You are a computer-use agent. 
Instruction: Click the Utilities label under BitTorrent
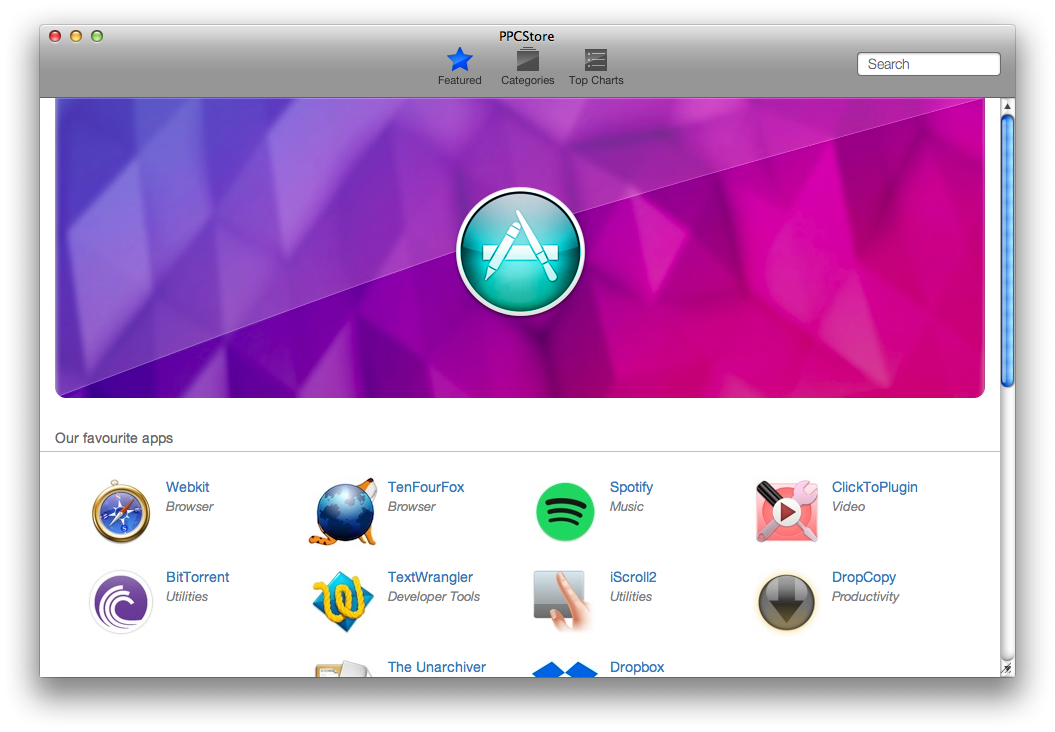click(x=186, y=597)
